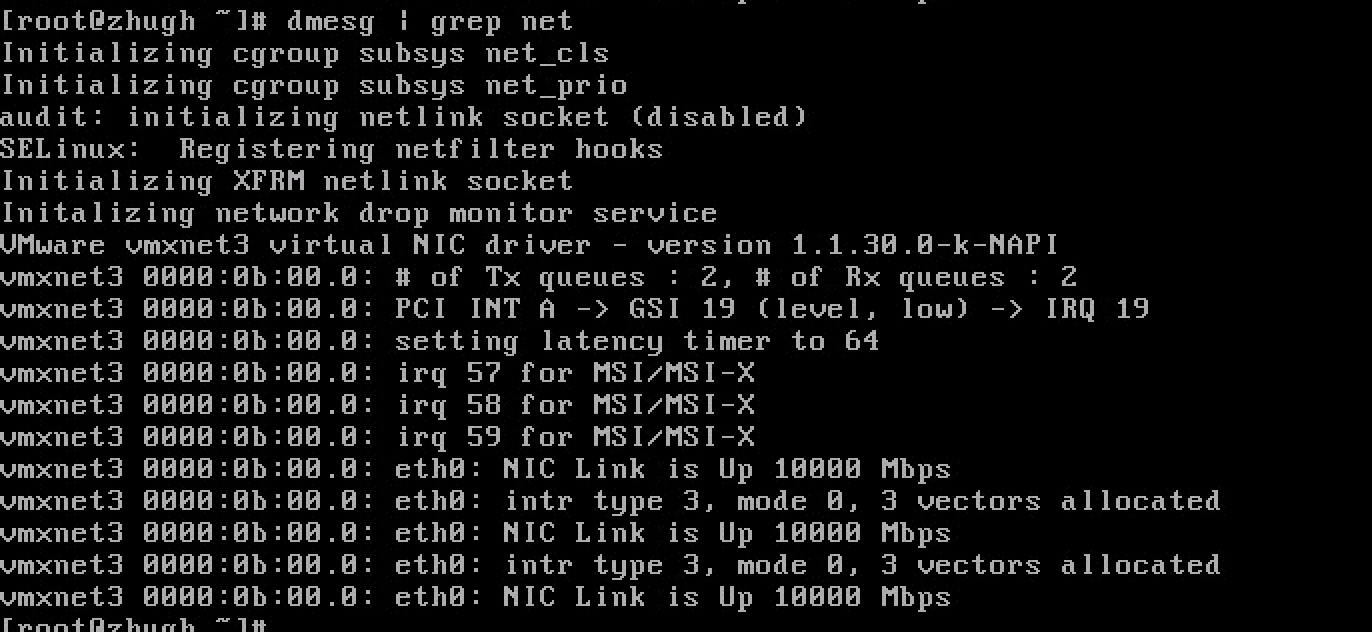Click 'setting latency timer to 64' line
Screen dimensions: 1372x632
(440, 341)
